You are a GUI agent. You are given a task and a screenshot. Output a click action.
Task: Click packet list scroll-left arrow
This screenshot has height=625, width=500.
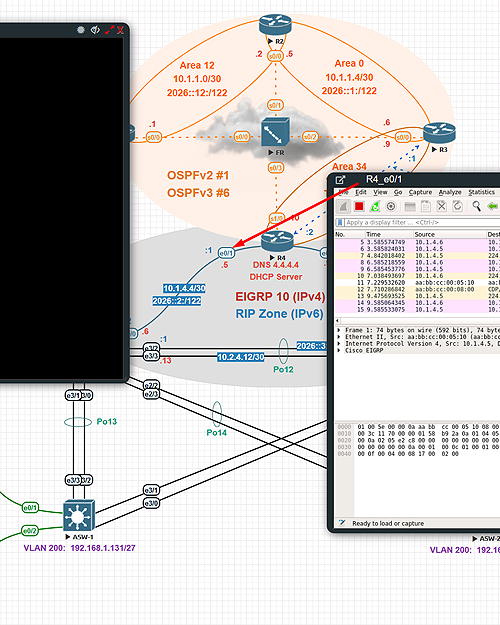(x=338, y=320)
